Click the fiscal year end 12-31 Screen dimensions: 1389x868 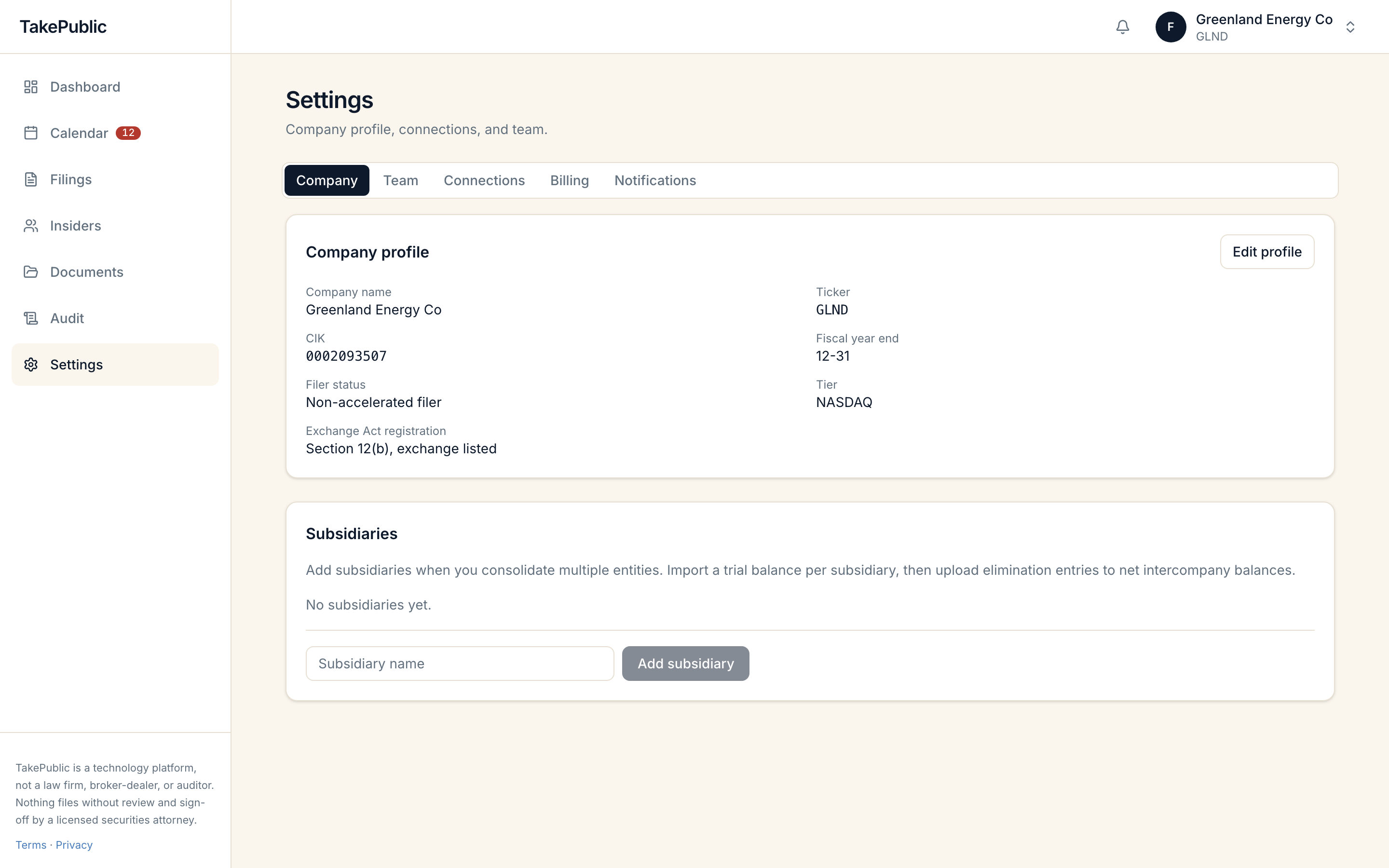833,356
